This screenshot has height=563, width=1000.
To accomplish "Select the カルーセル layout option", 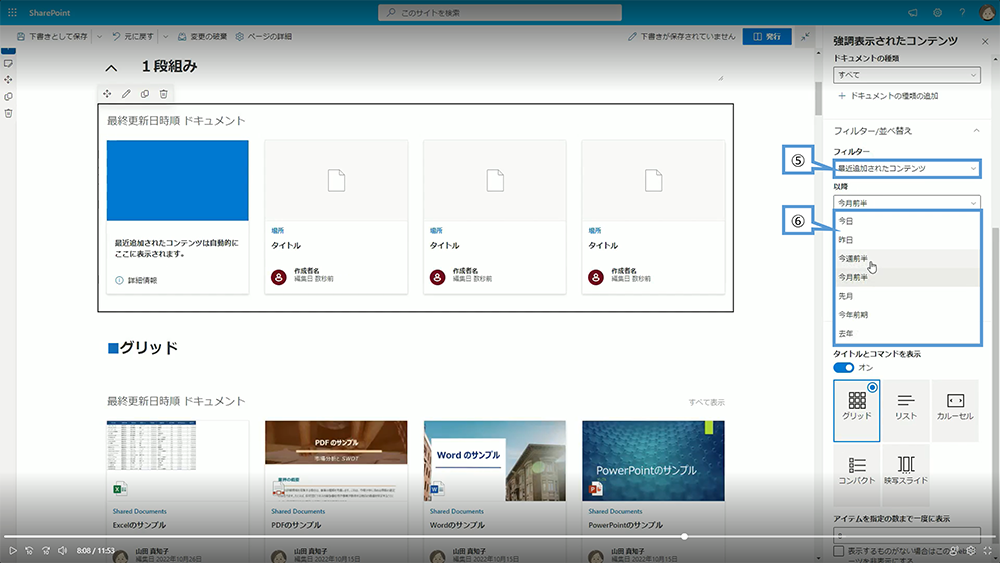I will [955, 411].
